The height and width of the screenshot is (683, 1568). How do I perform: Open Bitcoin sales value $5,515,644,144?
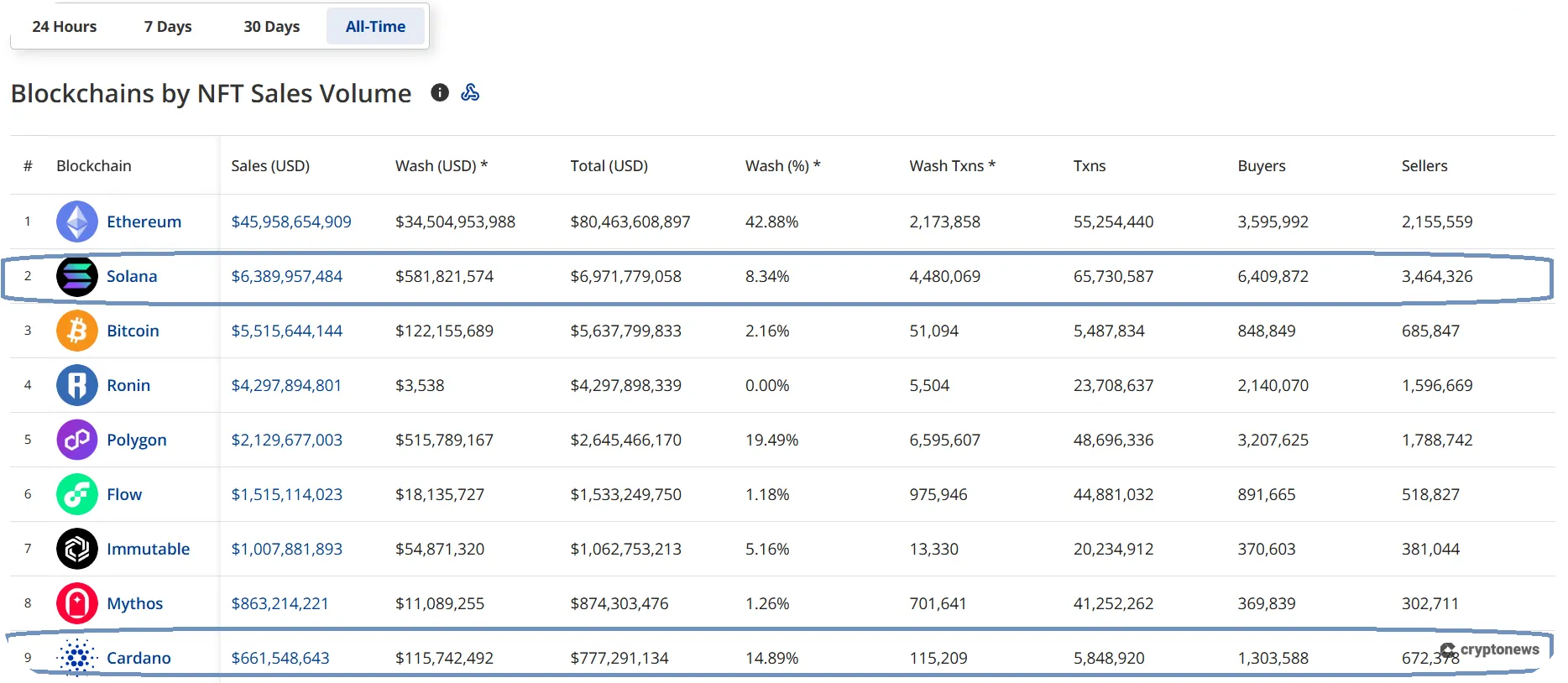(x=287, y=331)
